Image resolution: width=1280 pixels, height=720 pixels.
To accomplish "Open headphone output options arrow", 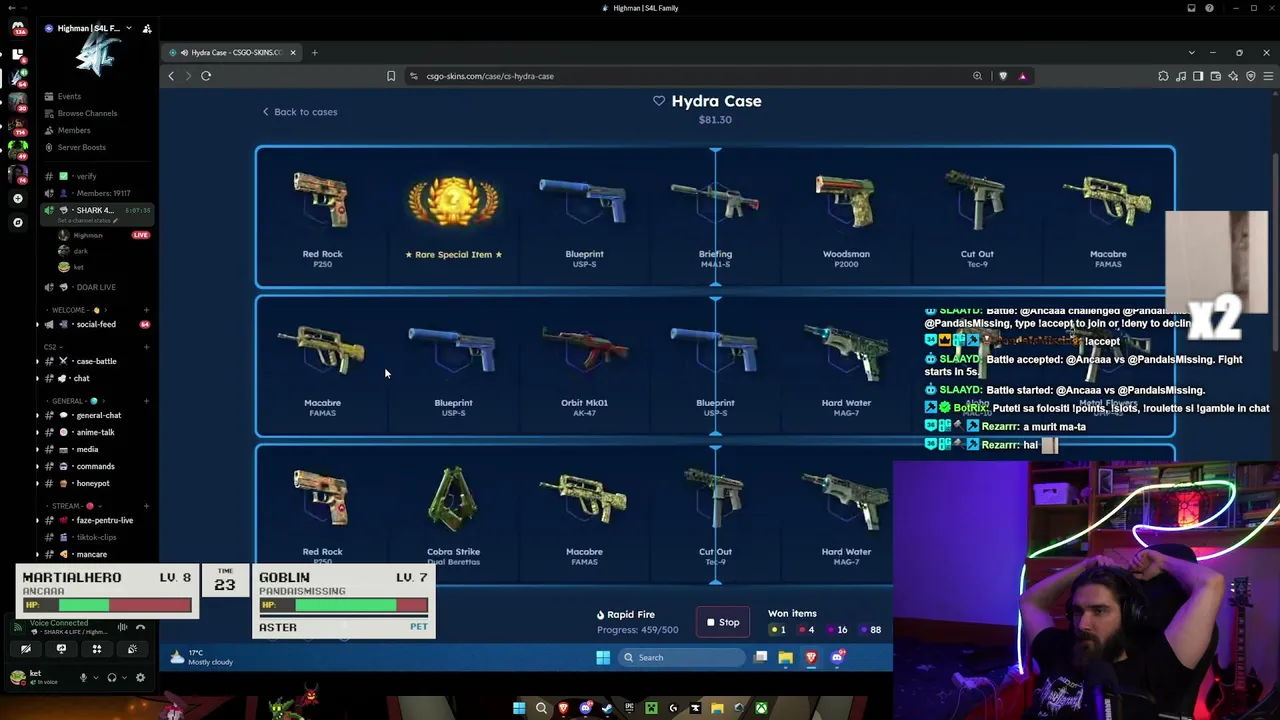I will 123,677.
